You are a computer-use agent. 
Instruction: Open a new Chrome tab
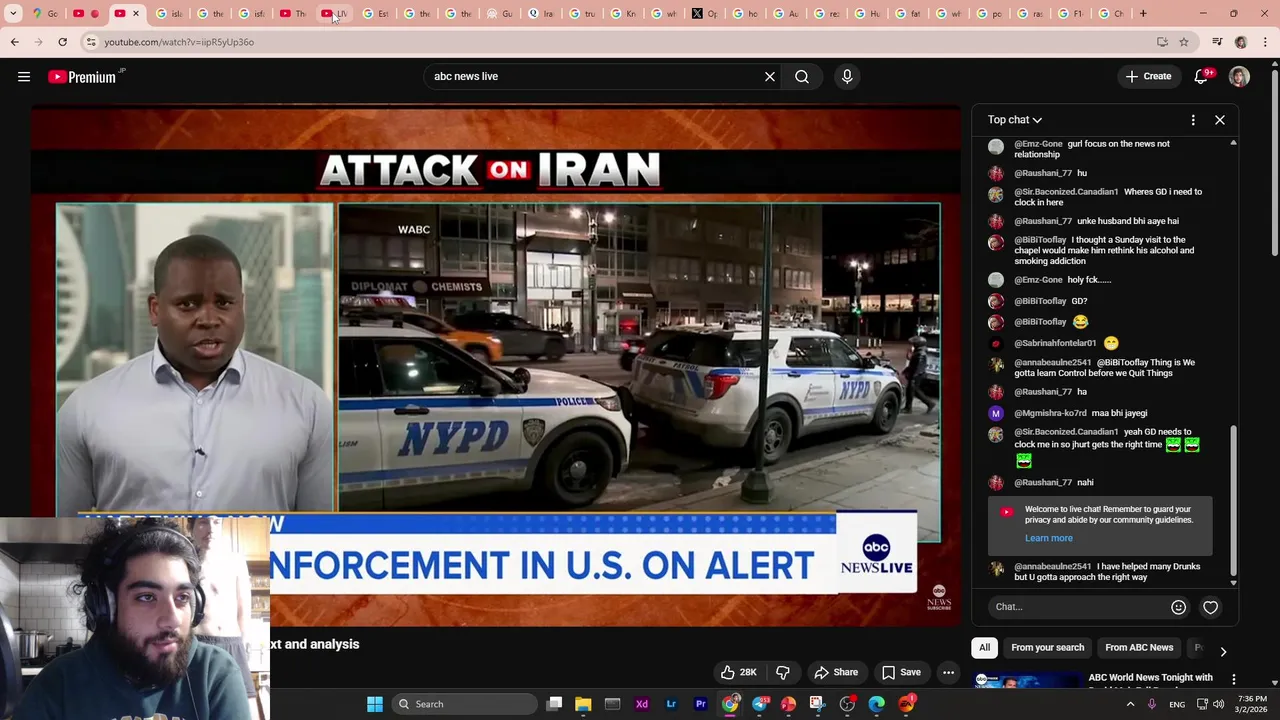coord(1143,14)
